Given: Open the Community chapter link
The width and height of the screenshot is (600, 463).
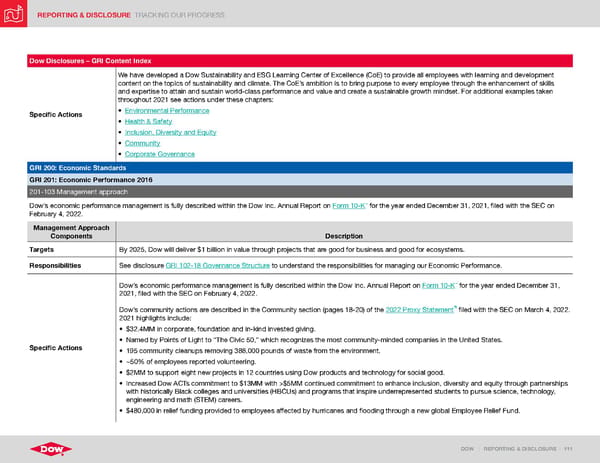Looking at the screenshot, I should [142, 143].
